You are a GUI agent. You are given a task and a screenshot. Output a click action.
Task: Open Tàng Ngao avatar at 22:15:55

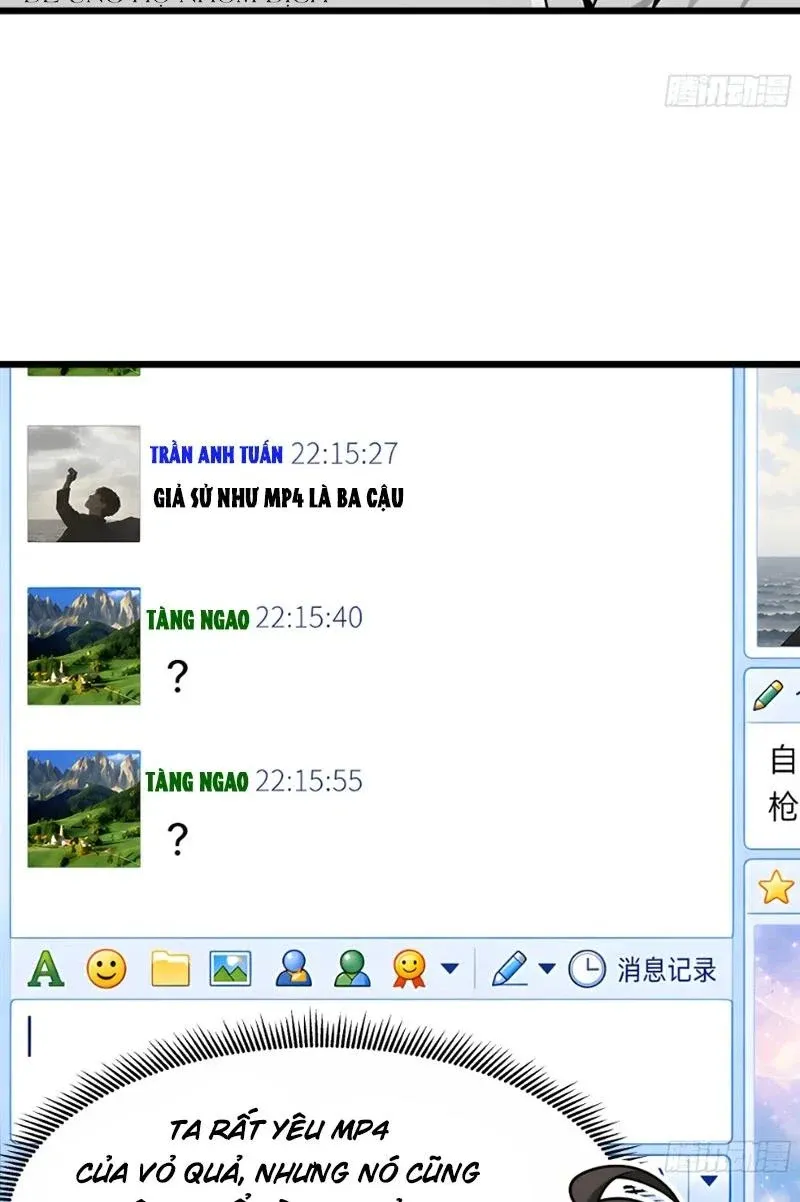tap(84, 808)
